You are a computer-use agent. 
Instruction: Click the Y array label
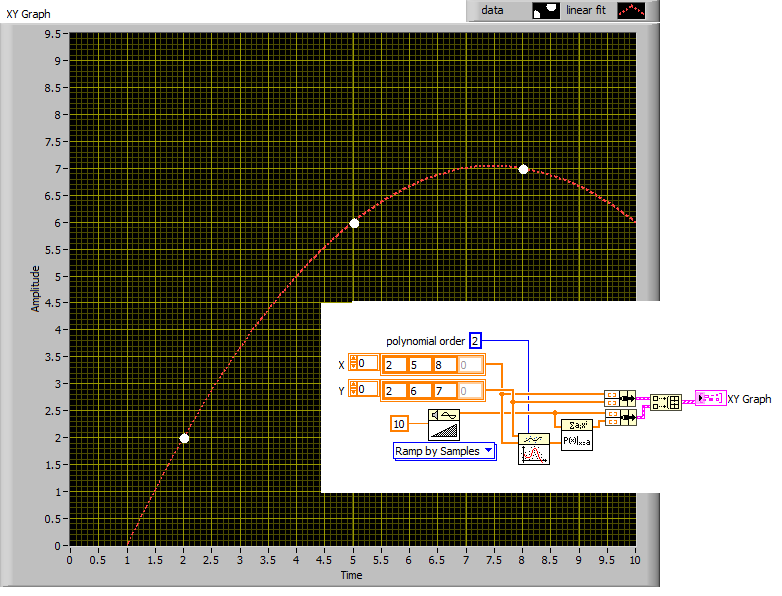pyautogui.click(x=342, y=391)
